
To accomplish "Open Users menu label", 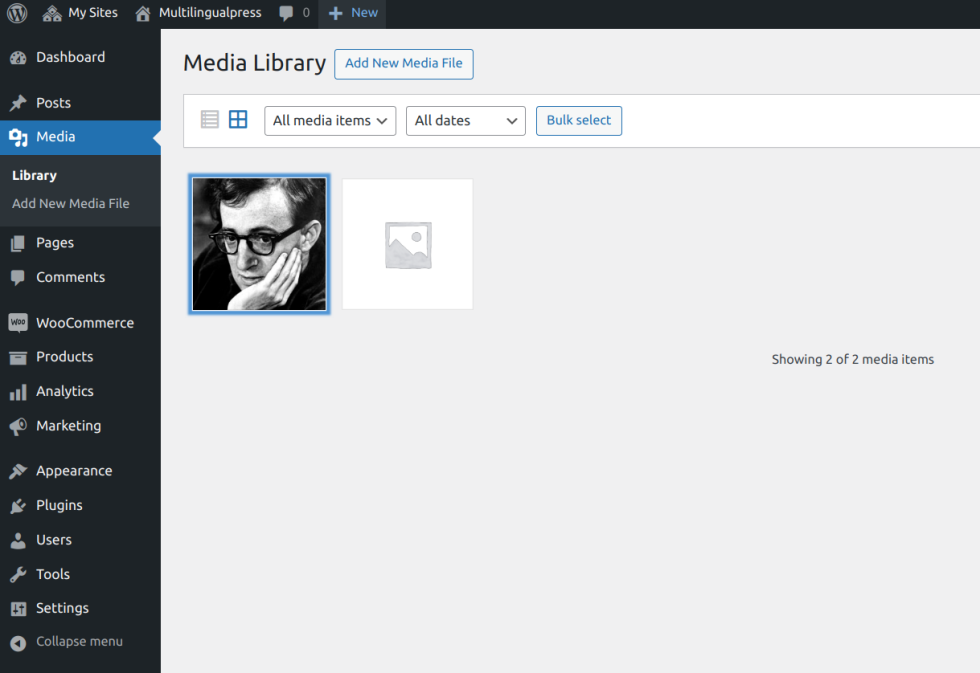I will pyautogui.click(x=54, y=540).
